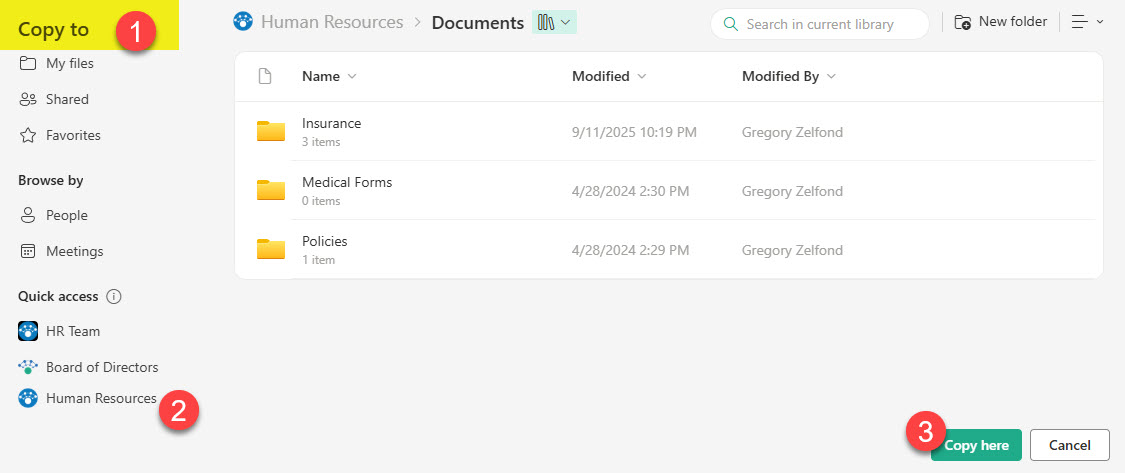Click the Human Resources breadcrumb link

[331, 23]
